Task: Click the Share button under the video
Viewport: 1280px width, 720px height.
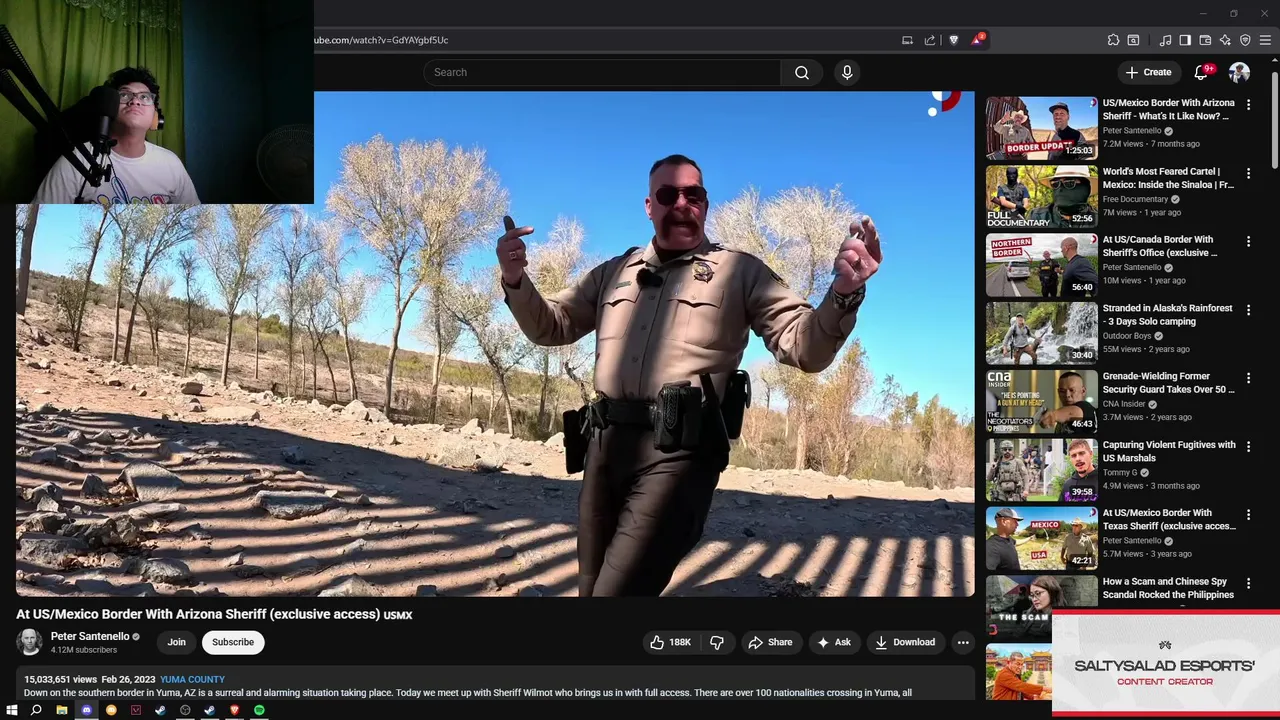Action: click(770, 642)
